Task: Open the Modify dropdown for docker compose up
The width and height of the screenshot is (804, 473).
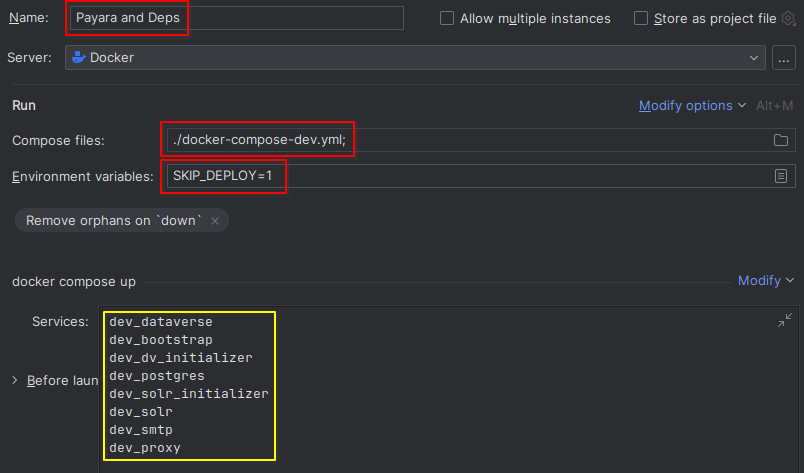Action: coord(765,281)
